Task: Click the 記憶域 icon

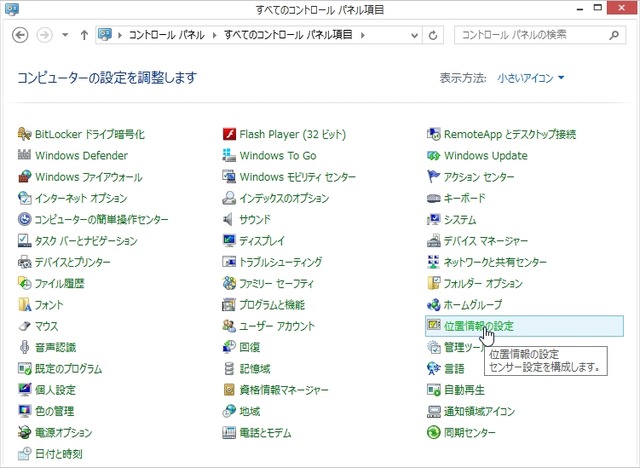Action: pyautogui.click(x=229, y=368)
